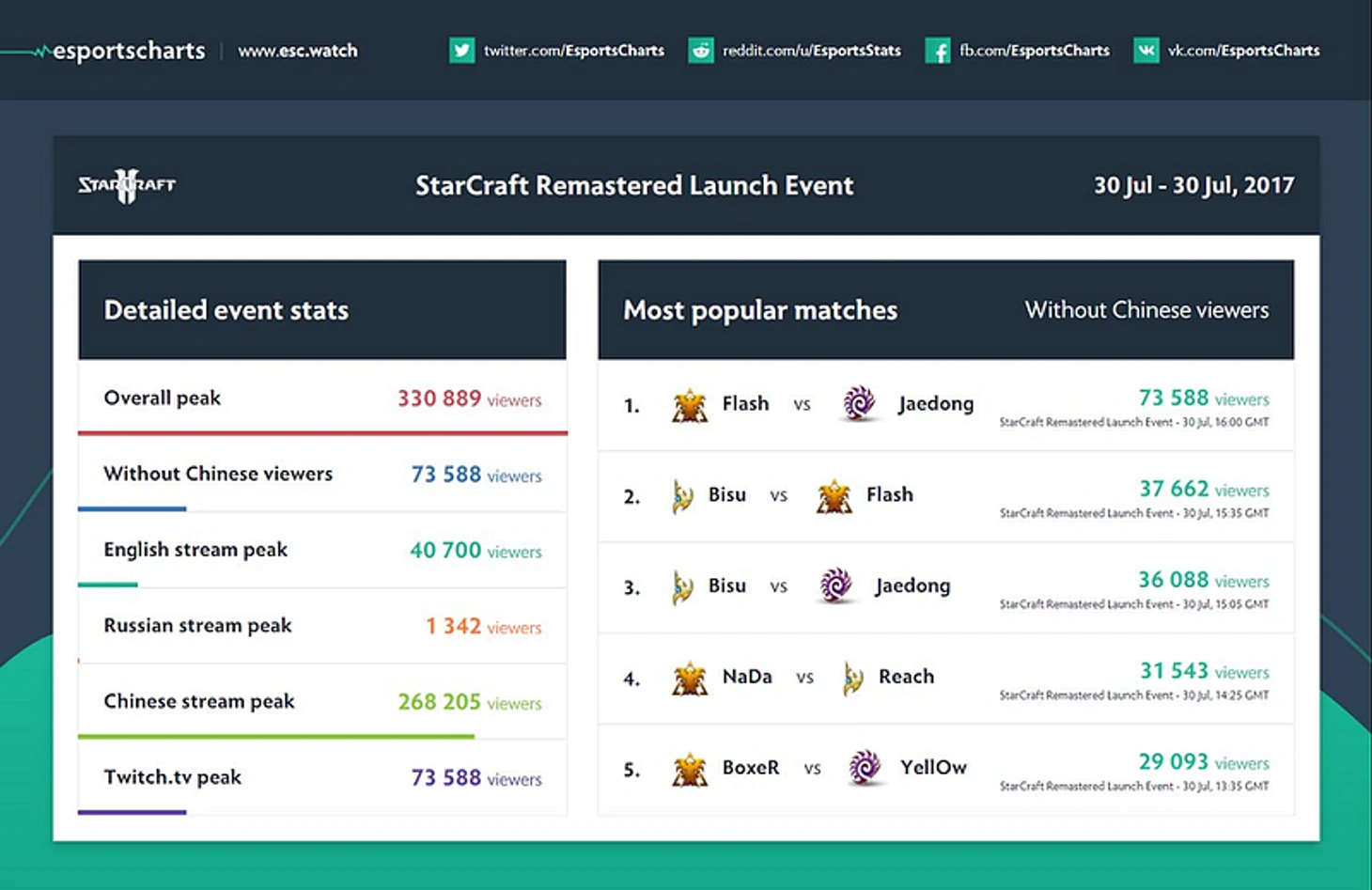The image size is (1372, 890).
Task: Open the twitter.com/EsportsCharts link
Action: pyautogui.click(x=574, y=51)
